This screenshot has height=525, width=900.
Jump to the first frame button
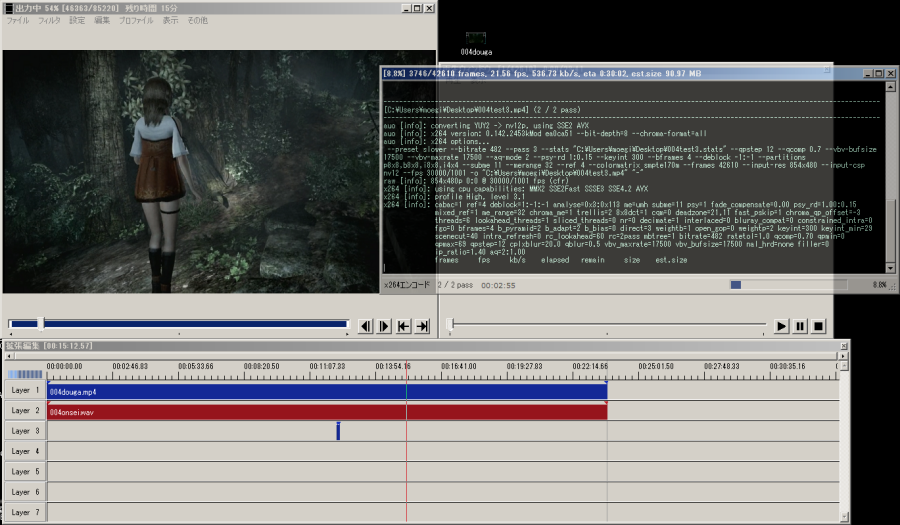[x=404, y=326]
